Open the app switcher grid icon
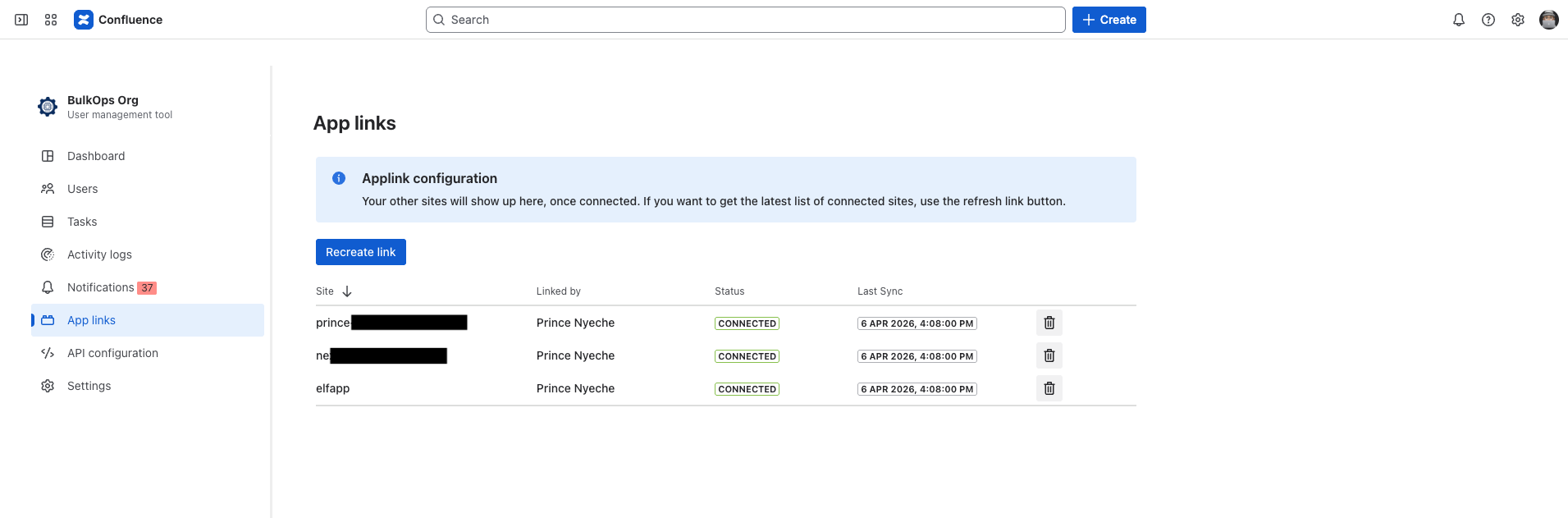Screen dimensions: 1568x518 (51, 20)
